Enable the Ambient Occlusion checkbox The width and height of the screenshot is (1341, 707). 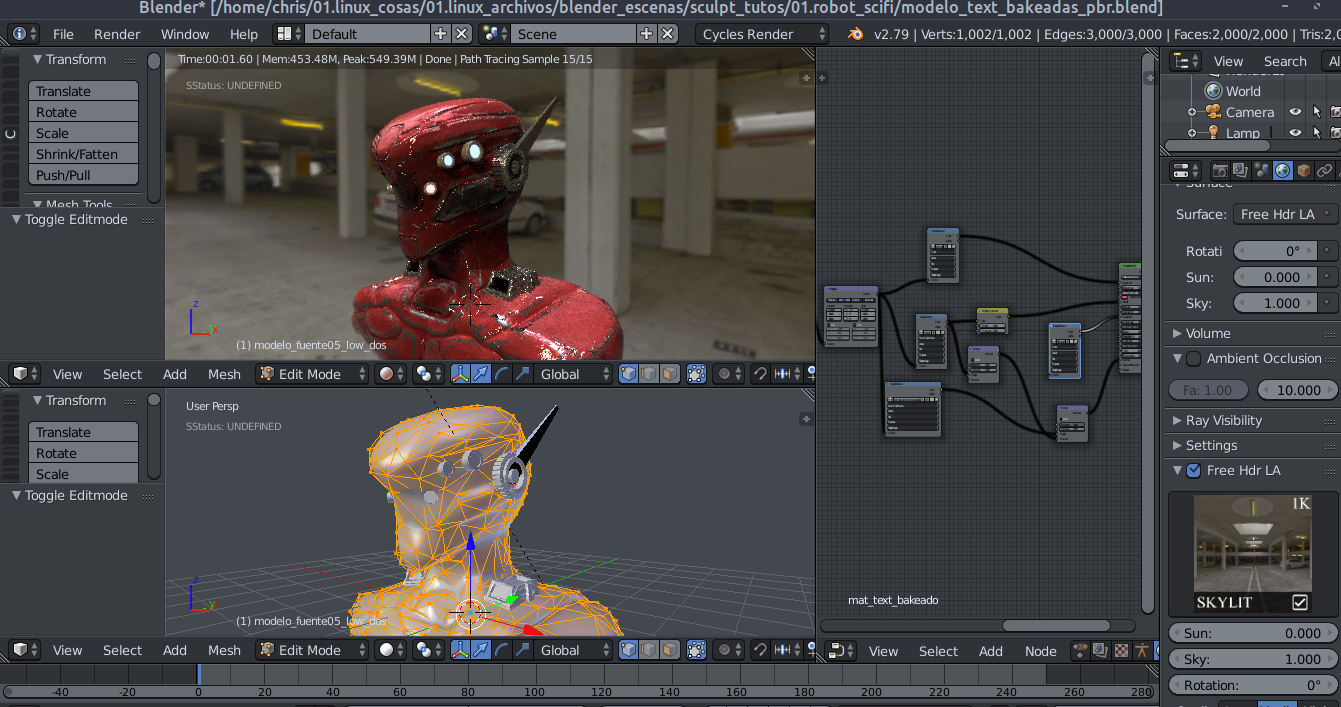(x=1193, y=358)
